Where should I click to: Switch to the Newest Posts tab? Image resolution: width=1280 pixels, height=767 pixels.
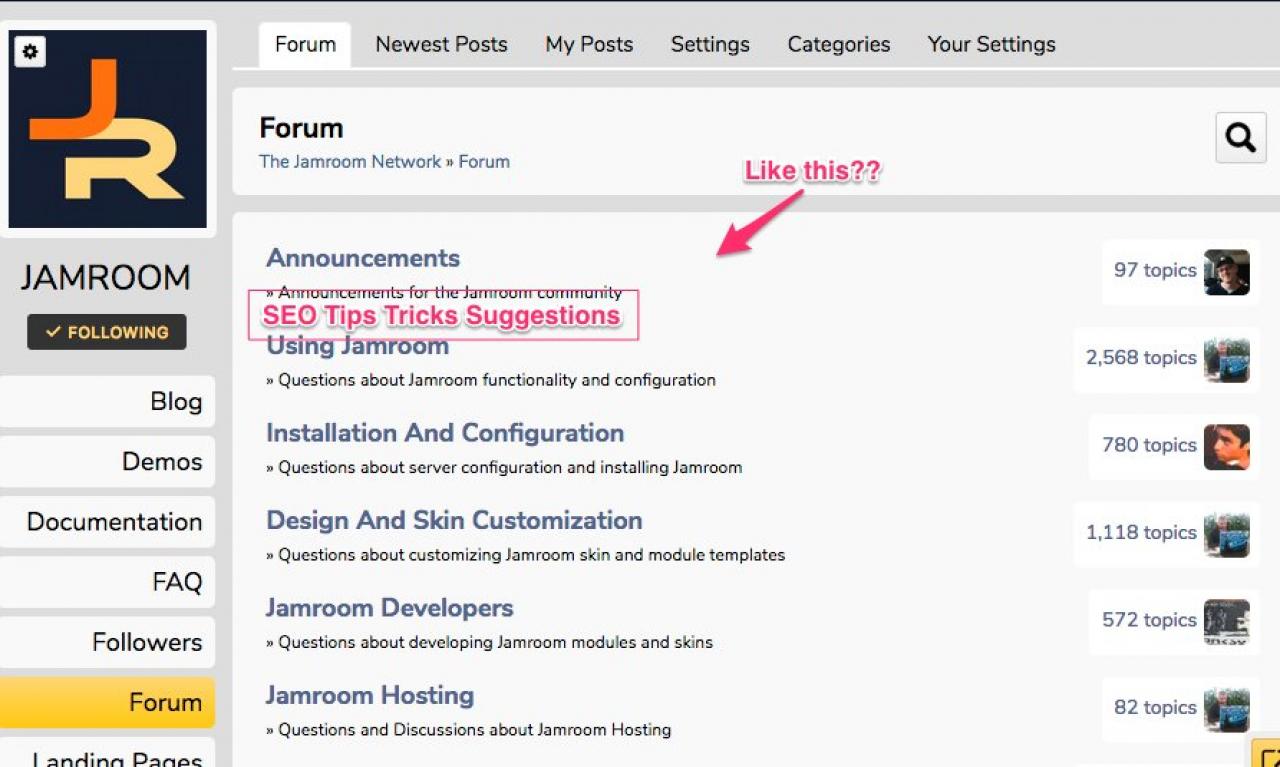441,45
